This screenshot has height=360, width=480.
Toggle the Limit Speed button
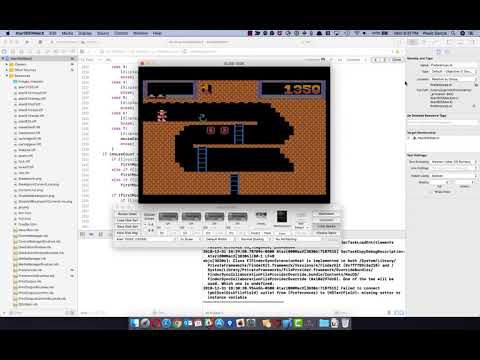326,226
